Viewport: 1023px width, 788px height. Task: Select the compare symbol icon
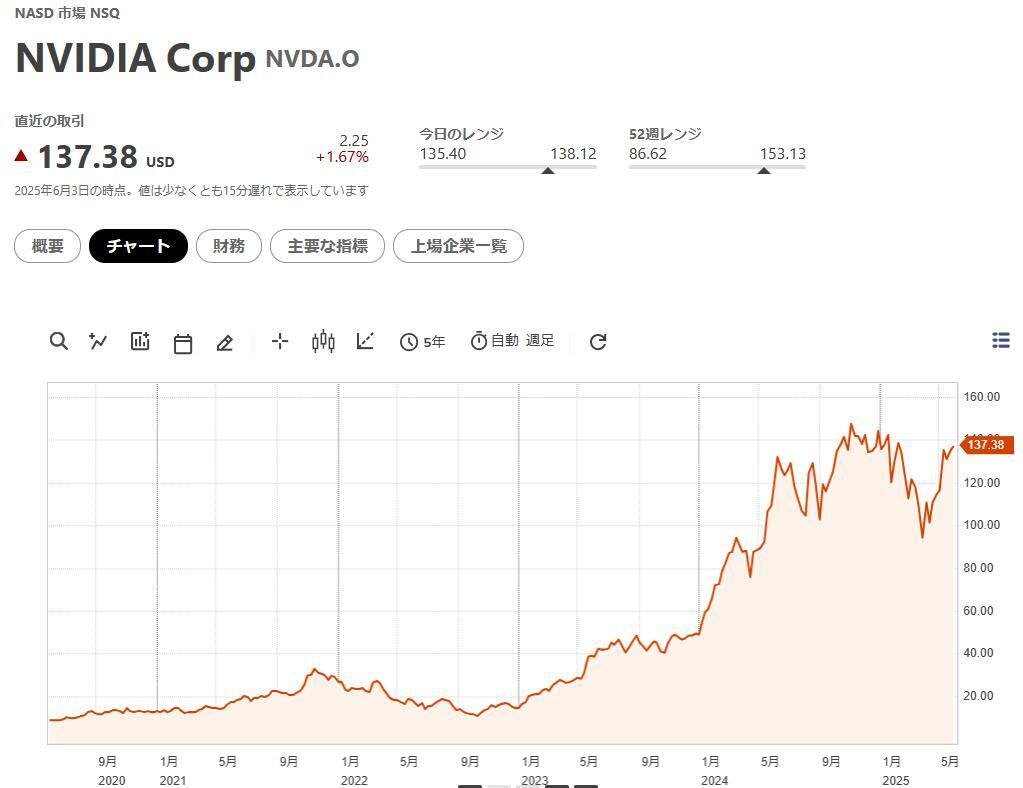coord(97,341)
